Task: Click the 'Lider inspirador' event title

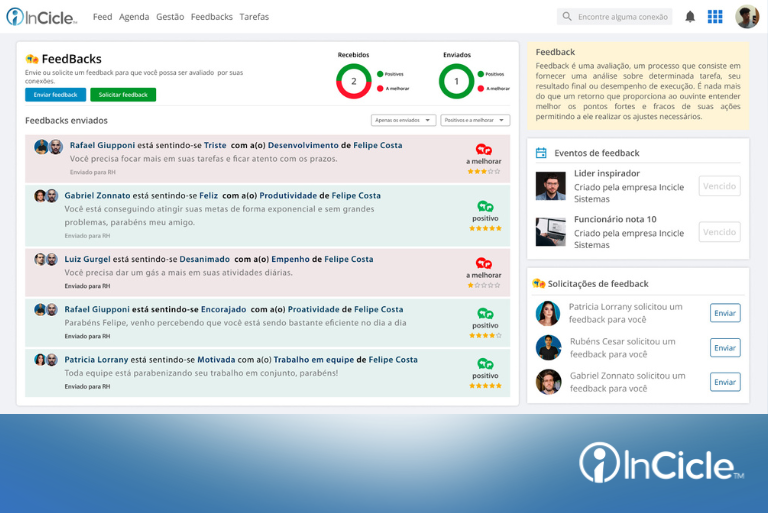Action: [607, 173]
